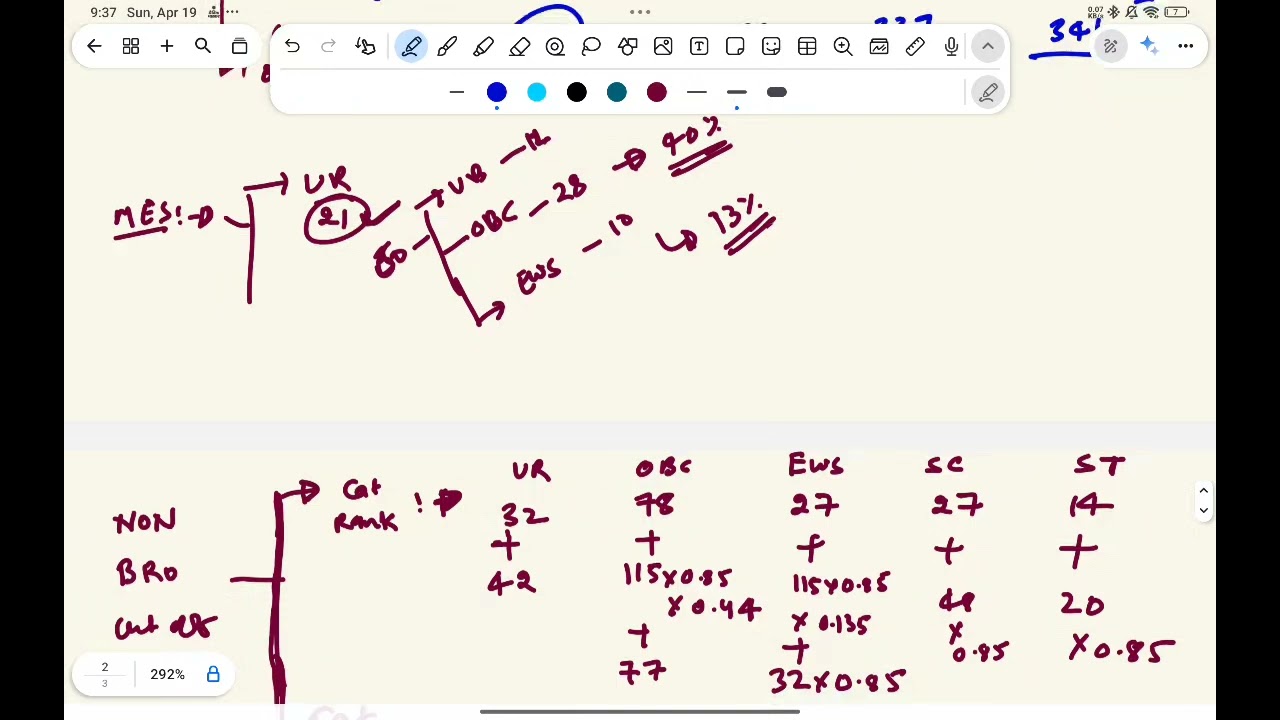The width and height of the screenshot is (1280, 720).
Task: Toggle the ruler tool
Action: coord(915,46)
